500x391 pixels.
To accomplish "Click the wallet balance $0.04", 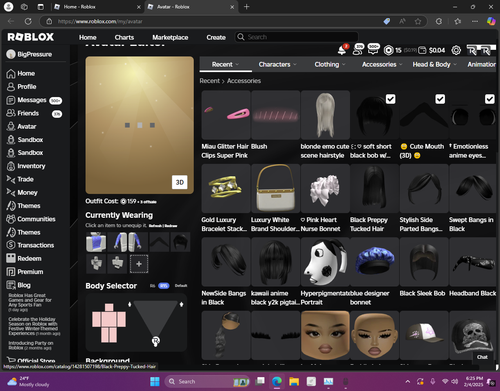I will pyautogui.click(x=432, y=50).
